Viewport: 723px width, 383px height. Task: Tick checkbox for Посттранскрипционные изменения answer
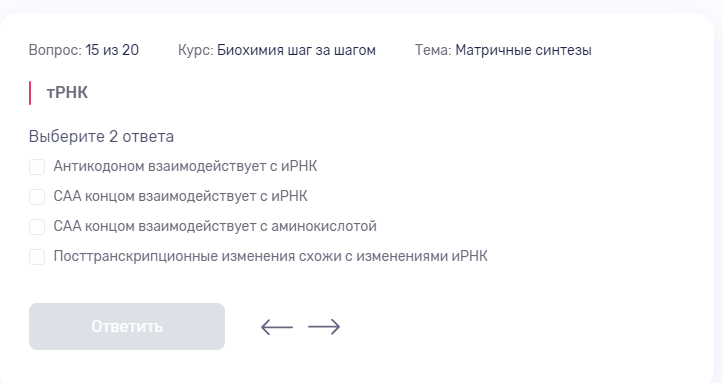click(x=37, y=257)
